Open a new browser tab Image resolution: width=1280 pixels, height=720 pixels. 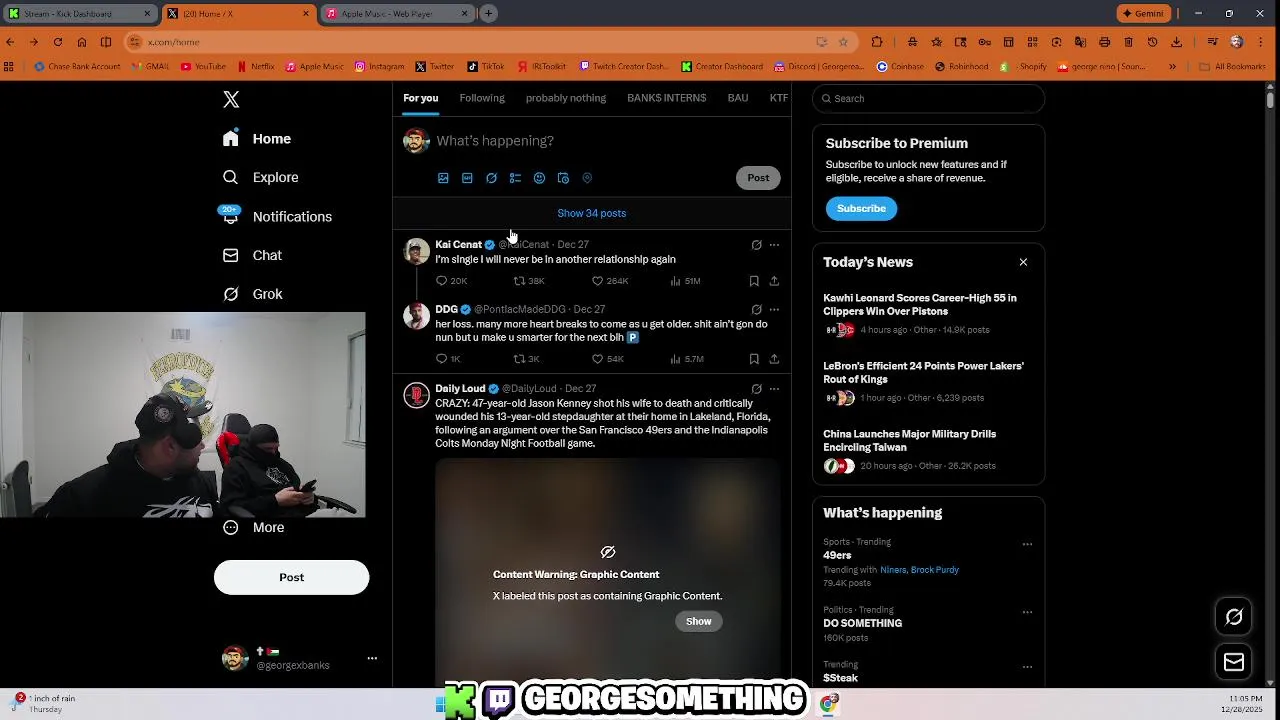pyautogui.click(x=488, y=14)
